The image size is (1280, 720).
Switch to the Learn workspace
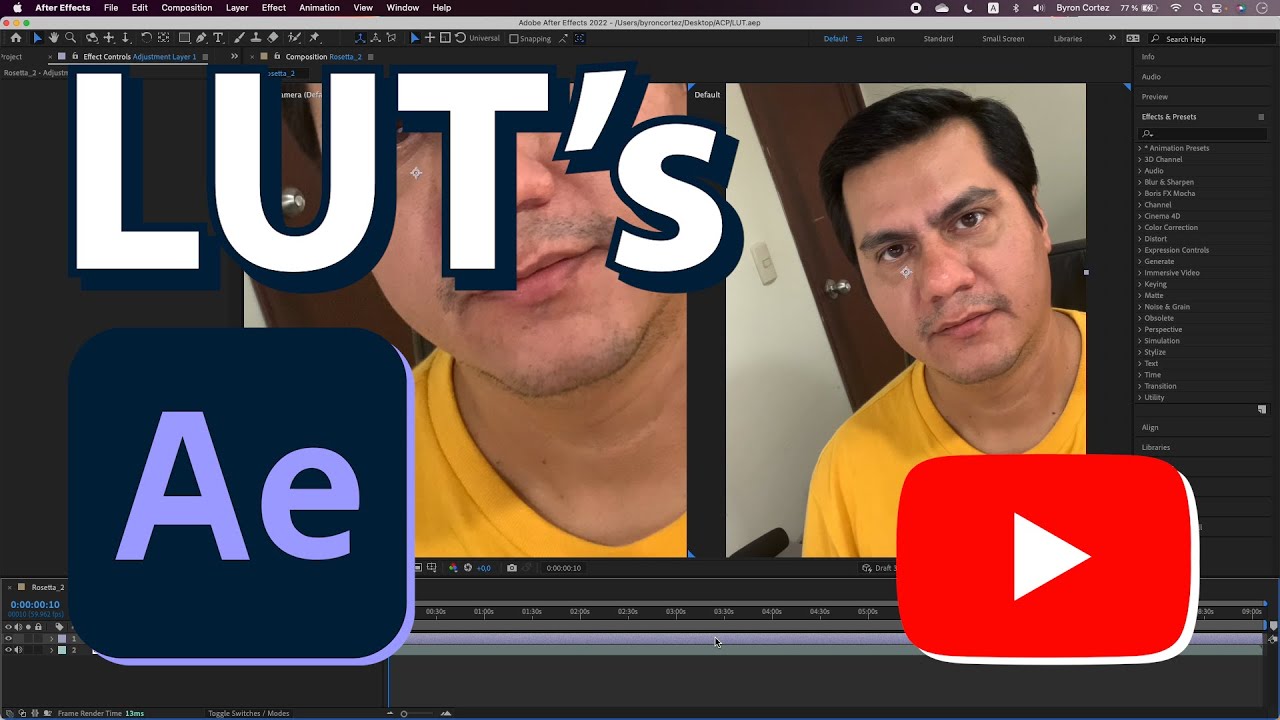[x=885, y=39]
